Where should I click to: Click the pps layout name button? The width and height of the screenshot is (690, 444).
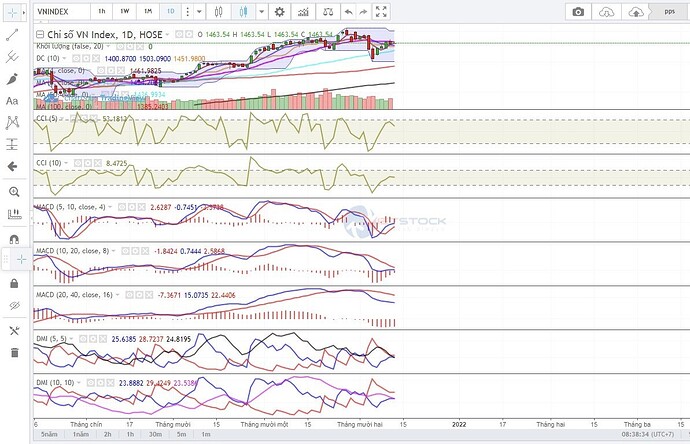[669, 12]
